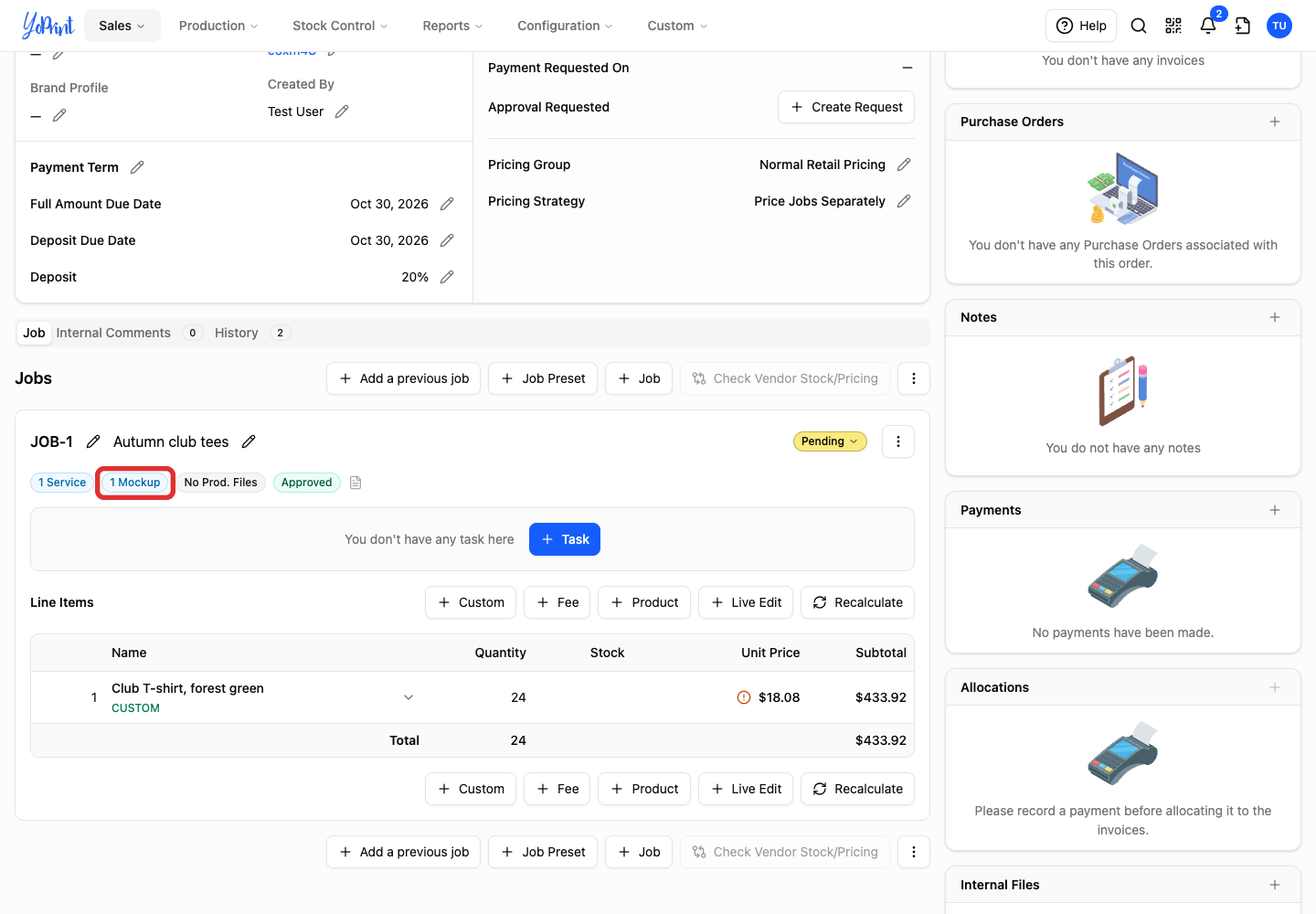Click the Help button
This screenshot has width=1316, height=914.
coord(1081,26)
